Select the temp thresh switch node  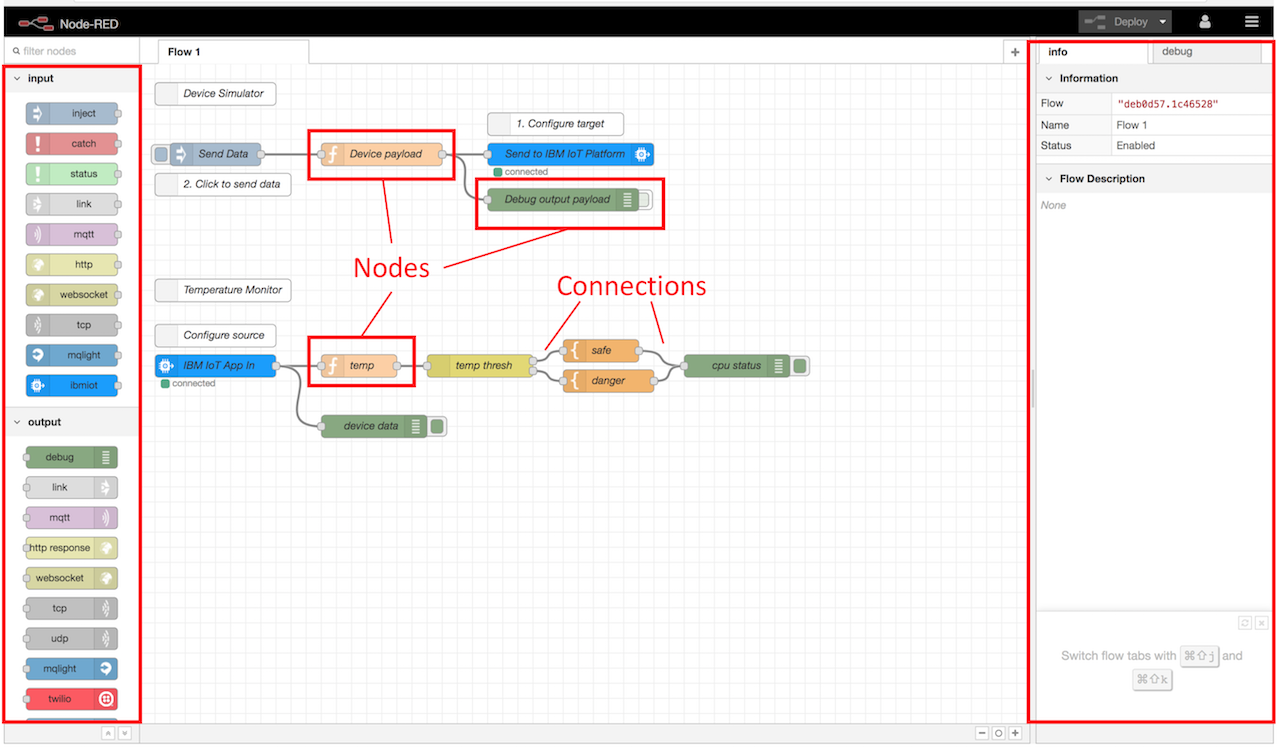[479, 366]
